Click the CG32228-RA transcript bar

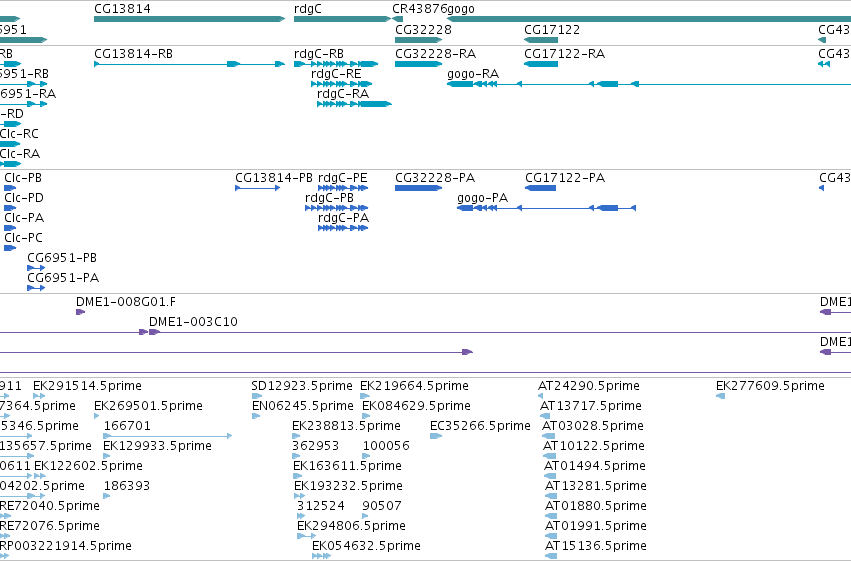pos(418,64)
